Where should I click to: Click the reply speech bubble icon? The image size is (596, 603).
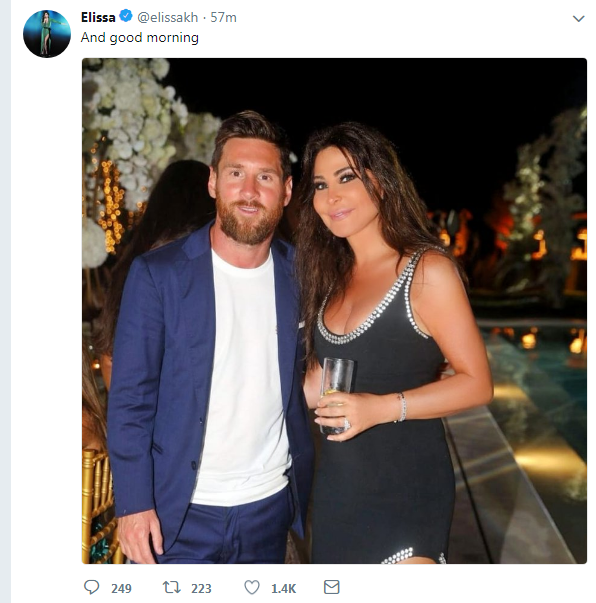tap(92, 588)
